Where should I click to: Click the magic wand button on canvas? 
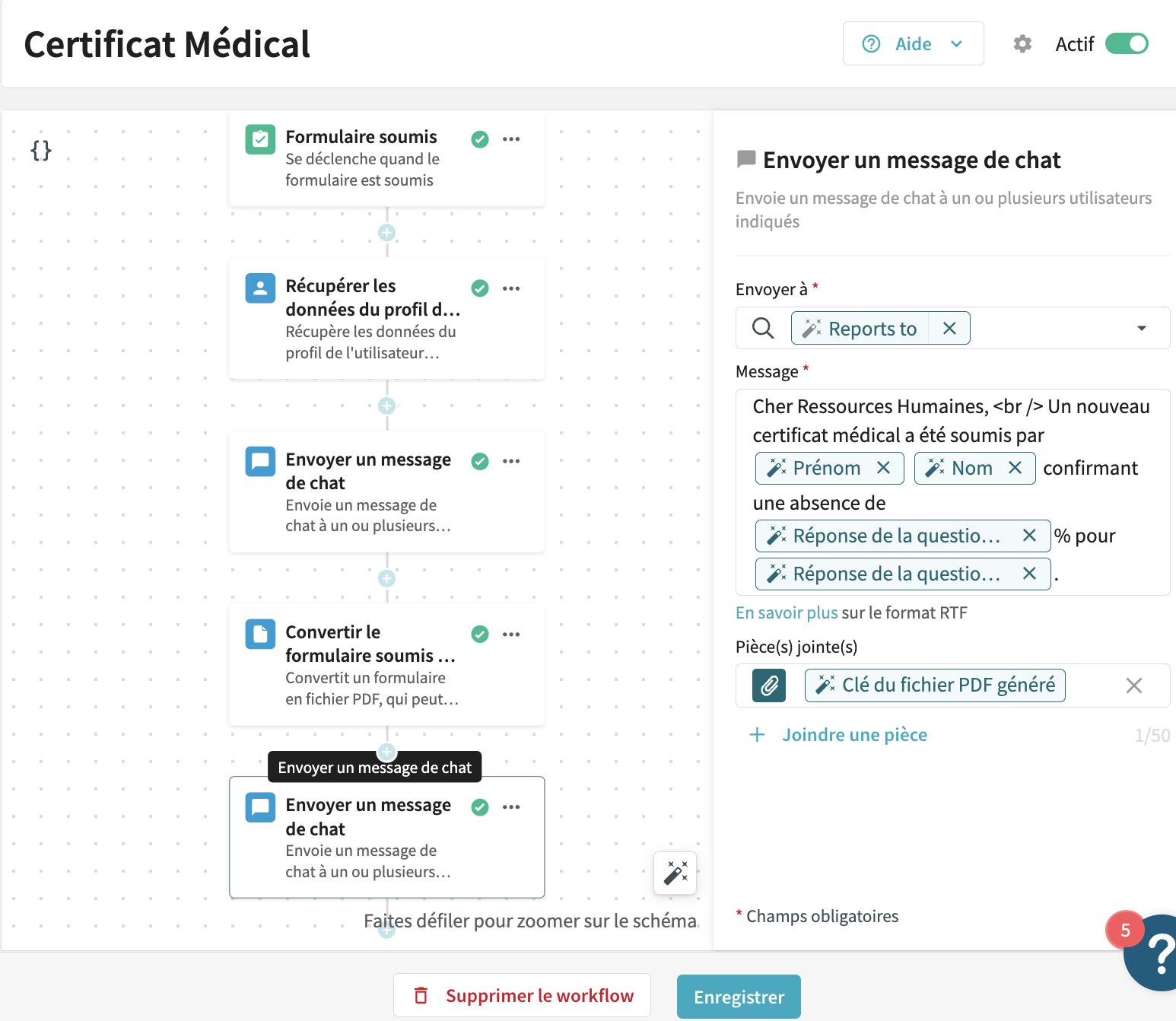point(675,873)
